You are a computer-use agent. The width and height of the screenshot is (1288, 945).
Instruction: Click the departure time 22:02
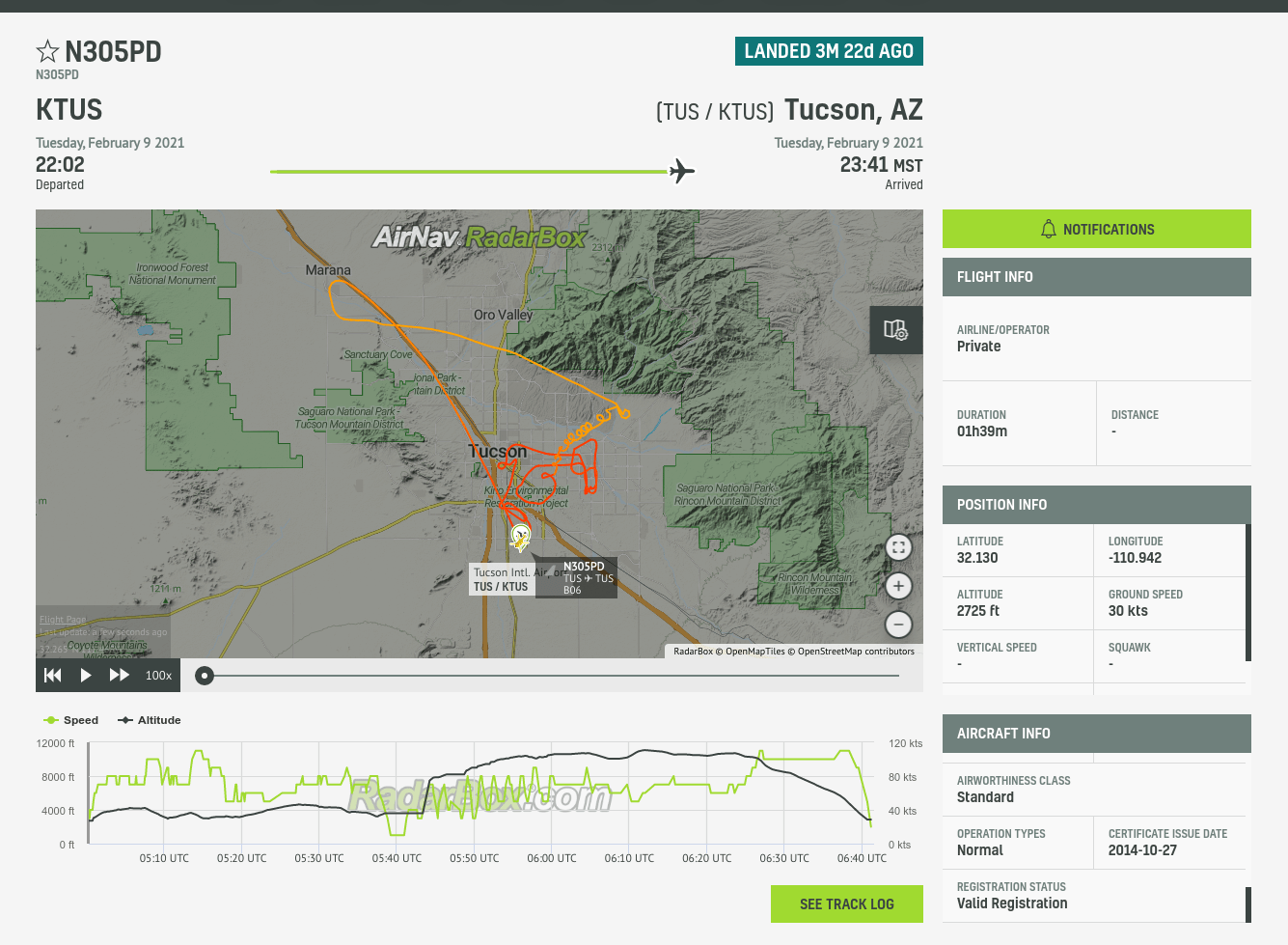[60, 165]
